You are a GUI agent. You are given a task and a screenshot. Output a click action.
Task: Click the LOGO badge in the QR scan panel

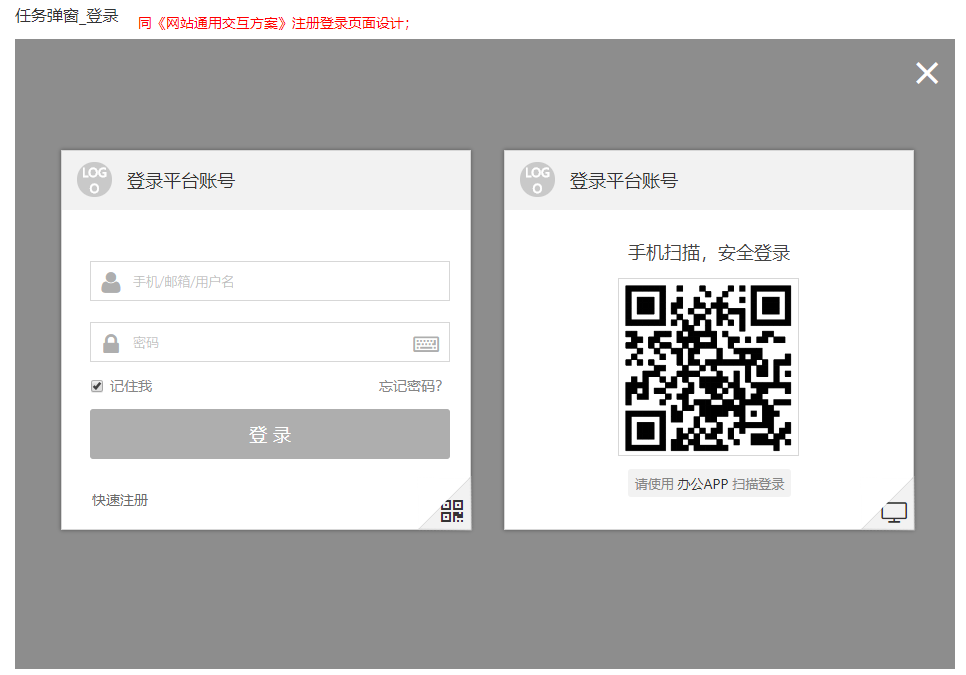[537, 180]
